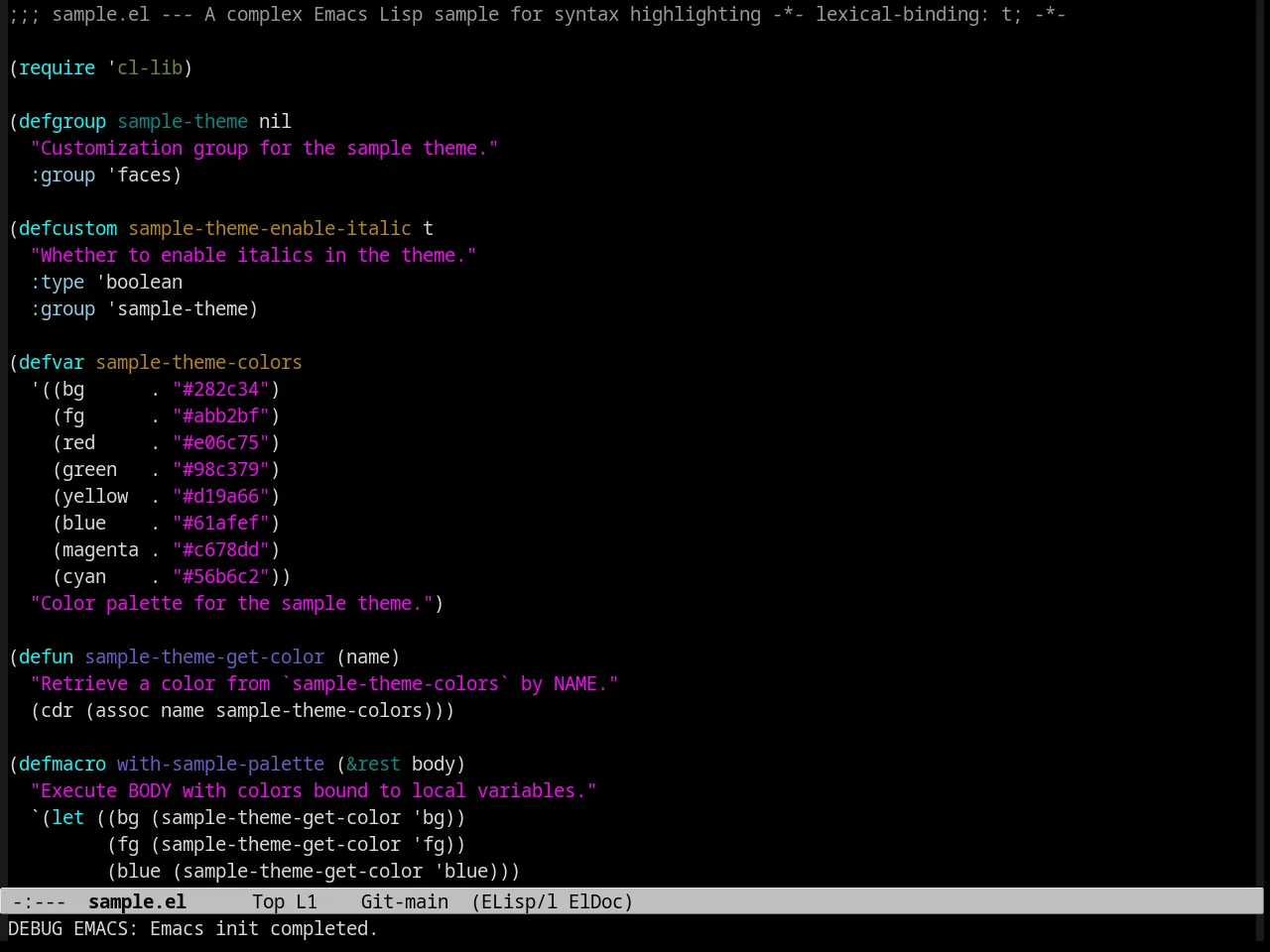Click the (name) argument list

368,656
